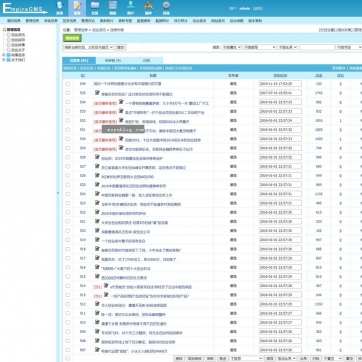Click title-image icon in row ID 521
The image size is (362, 362).
pyautogui.click(x=97, y=221)
